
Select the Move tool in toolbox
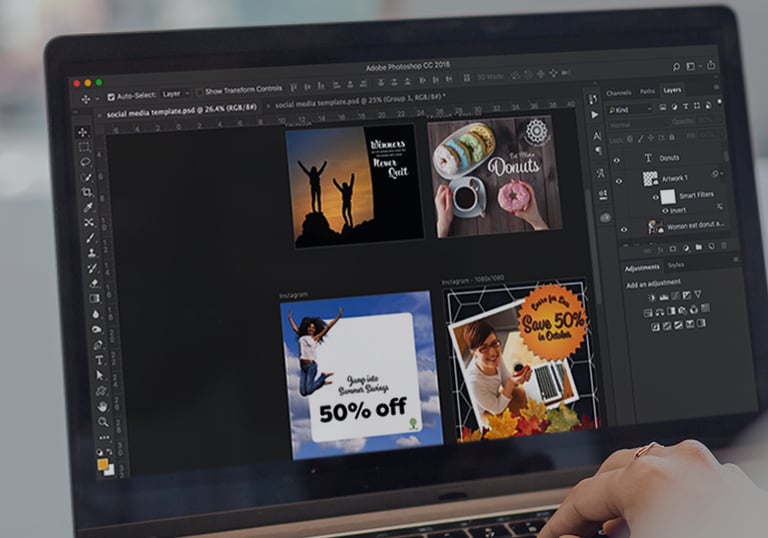[83, 132]
